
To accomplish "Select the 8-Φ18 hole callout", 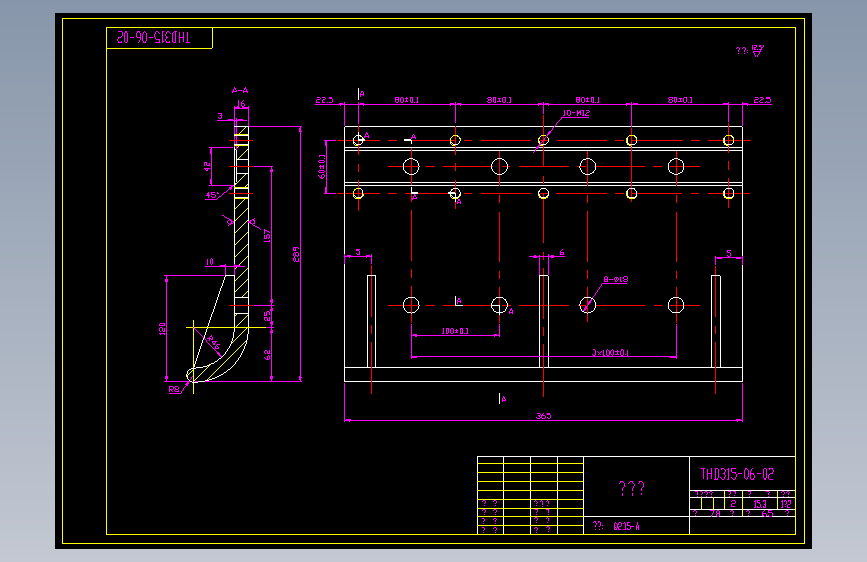I will (x=615, y=279).
